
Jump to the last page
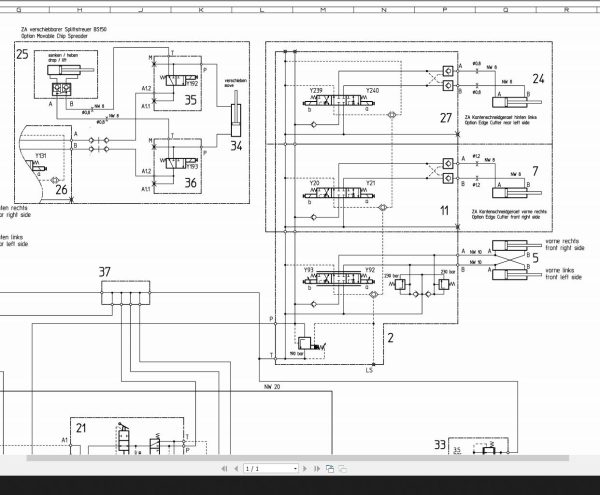pos(317,469)
